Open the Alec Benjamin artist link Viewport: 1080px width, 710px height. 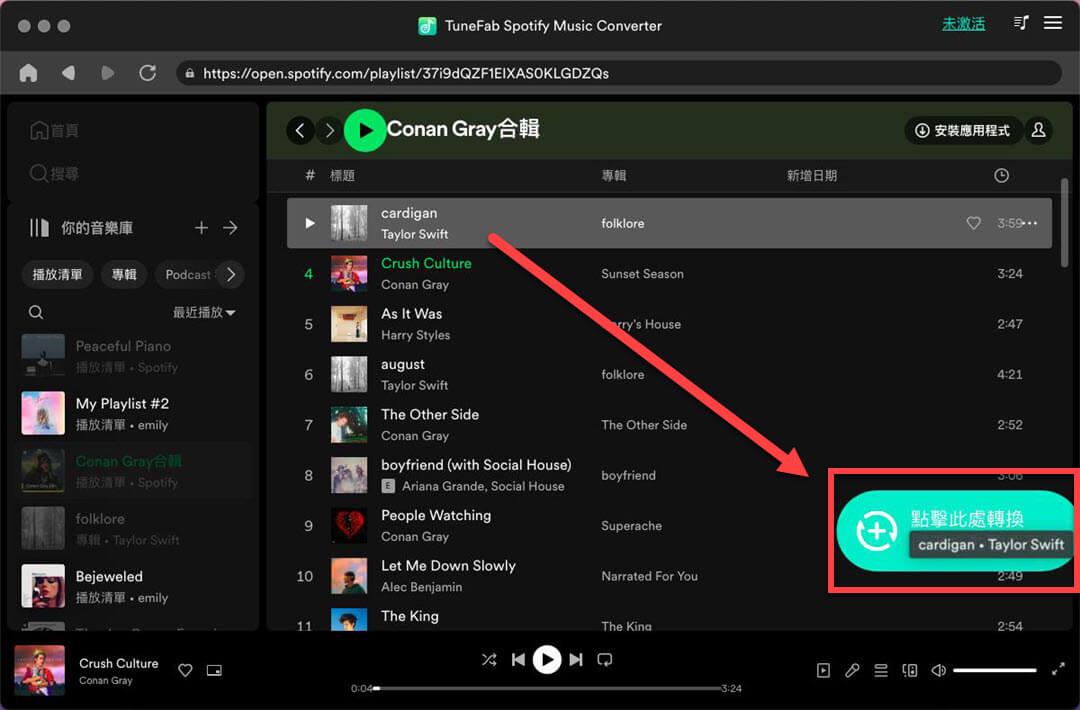(422, 587)
